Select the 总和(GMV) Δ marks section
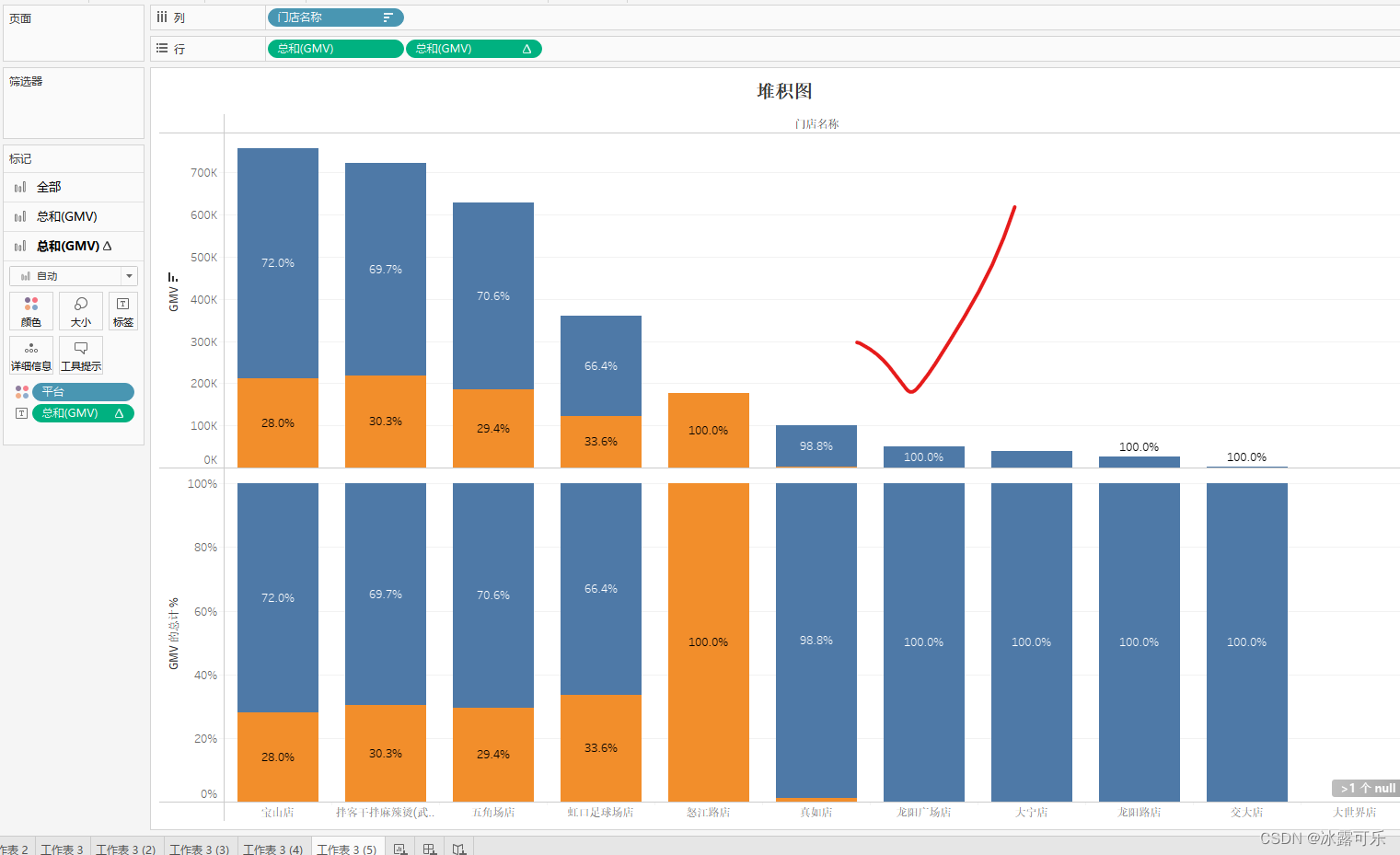 coord(74,246)
